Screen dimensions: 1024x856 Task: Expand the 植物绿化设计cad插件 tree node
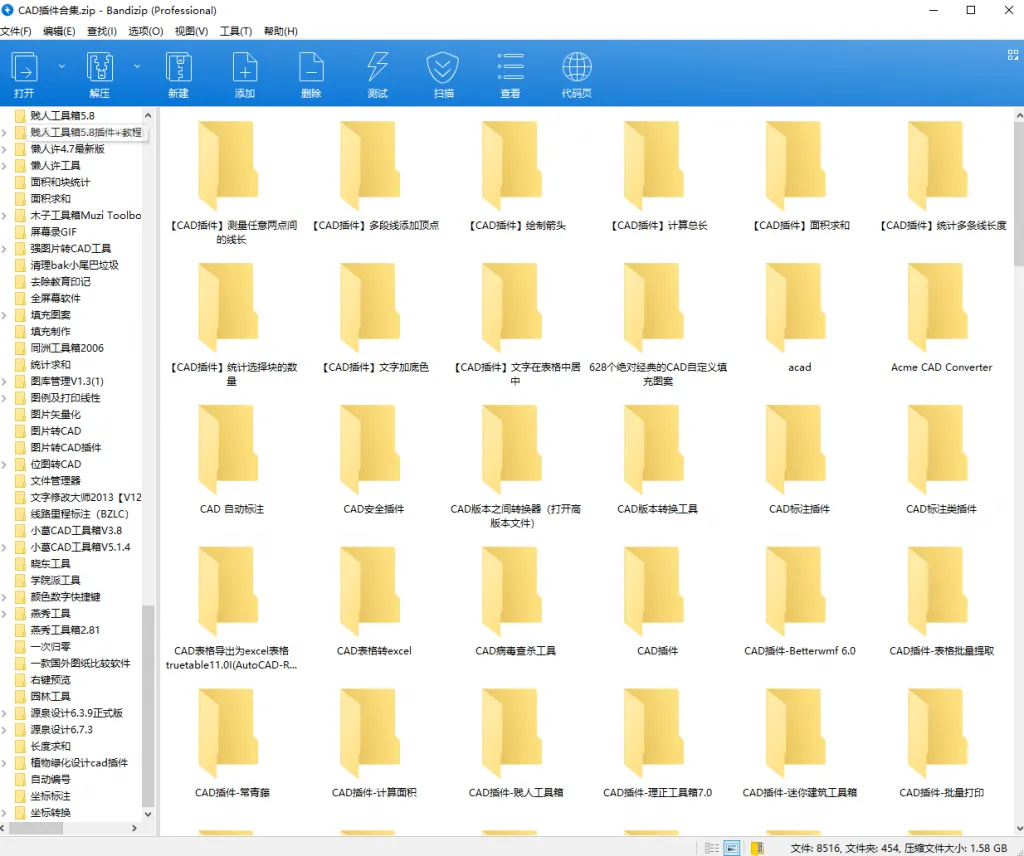tap(4, 763)
